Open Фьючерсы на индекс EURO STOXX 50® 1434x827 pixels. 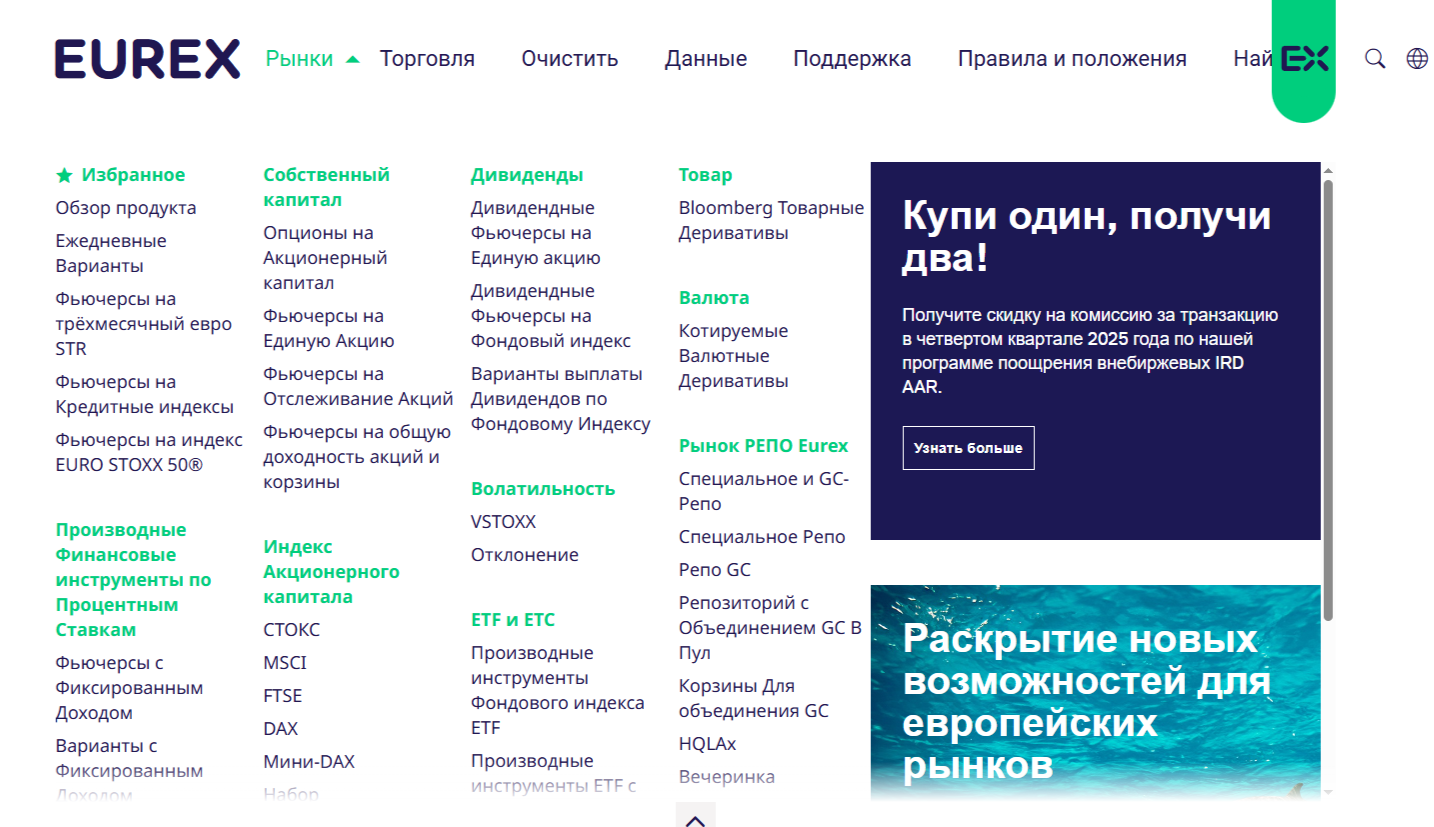click(149, 452)
